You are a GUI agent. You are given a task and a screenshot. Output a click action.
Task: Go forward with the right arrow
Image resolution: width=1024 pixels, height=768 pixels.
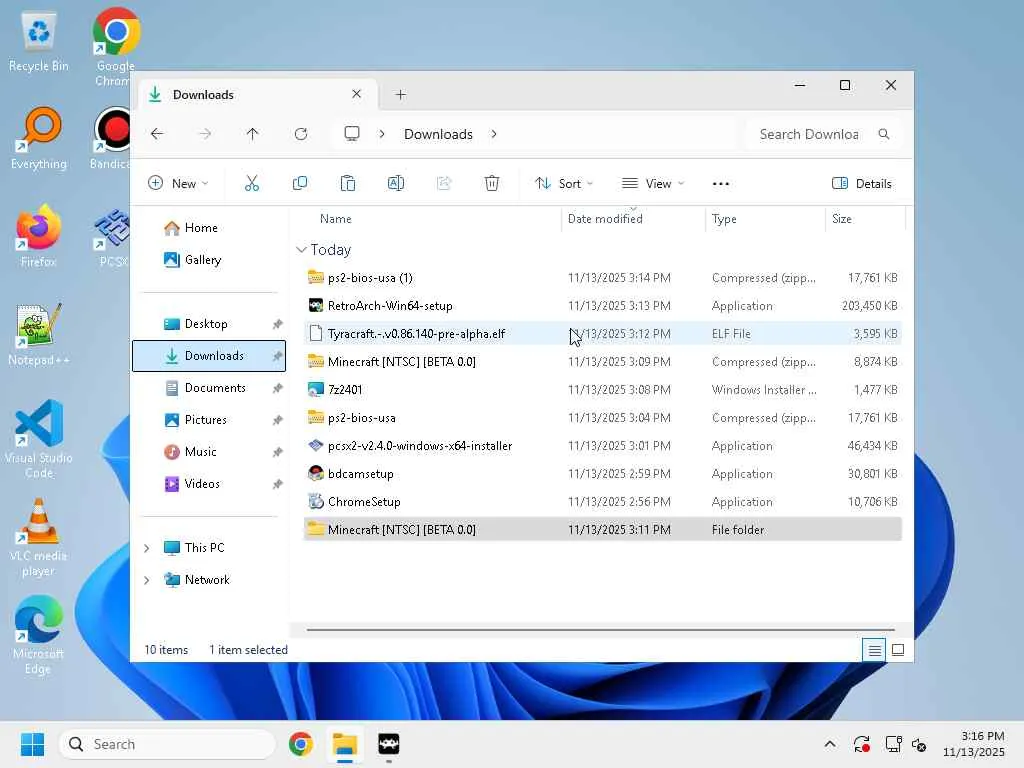(205, 134)
